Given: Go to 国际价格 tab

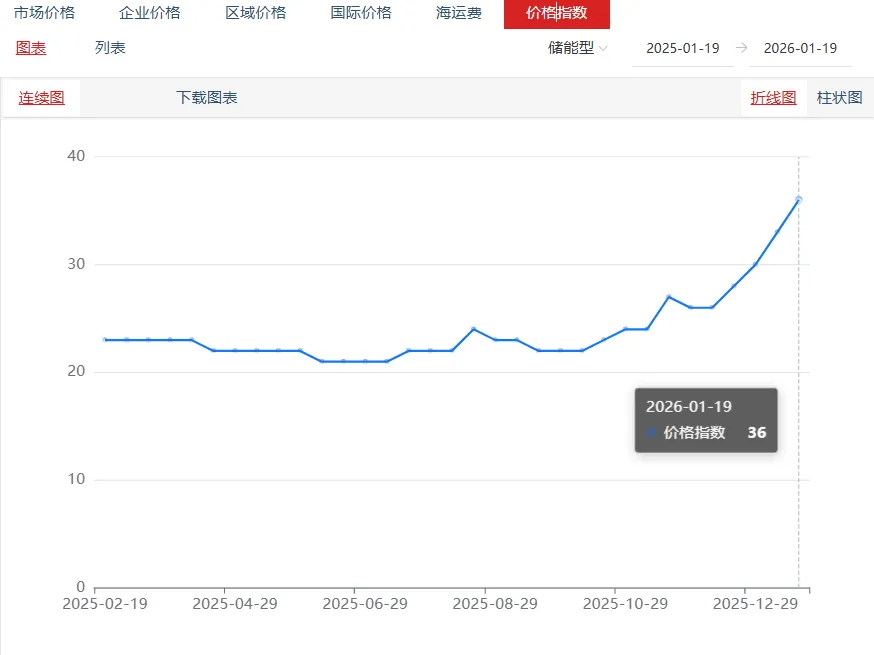Looking at the screenshot, I should click(361, 13).
